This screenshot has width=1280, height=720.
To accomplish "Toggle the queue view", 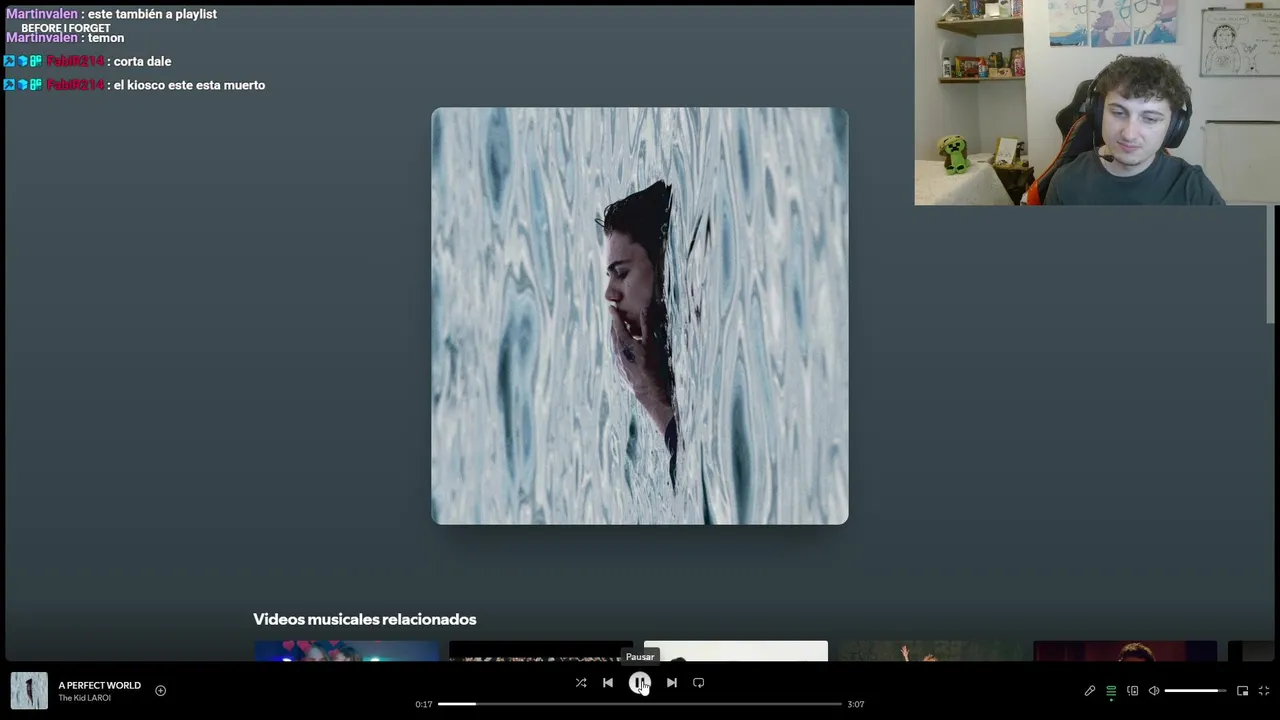I will tap(1111, 691).
